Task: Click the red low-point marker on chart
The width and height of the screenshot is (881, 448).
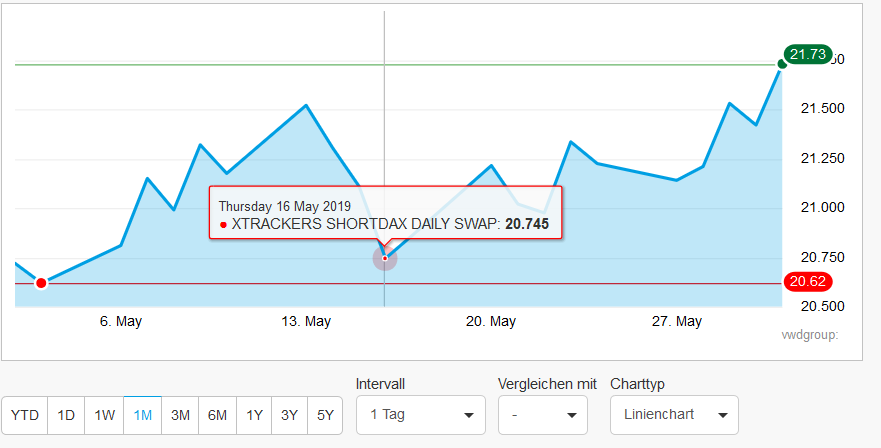Action: click(41, 283)
